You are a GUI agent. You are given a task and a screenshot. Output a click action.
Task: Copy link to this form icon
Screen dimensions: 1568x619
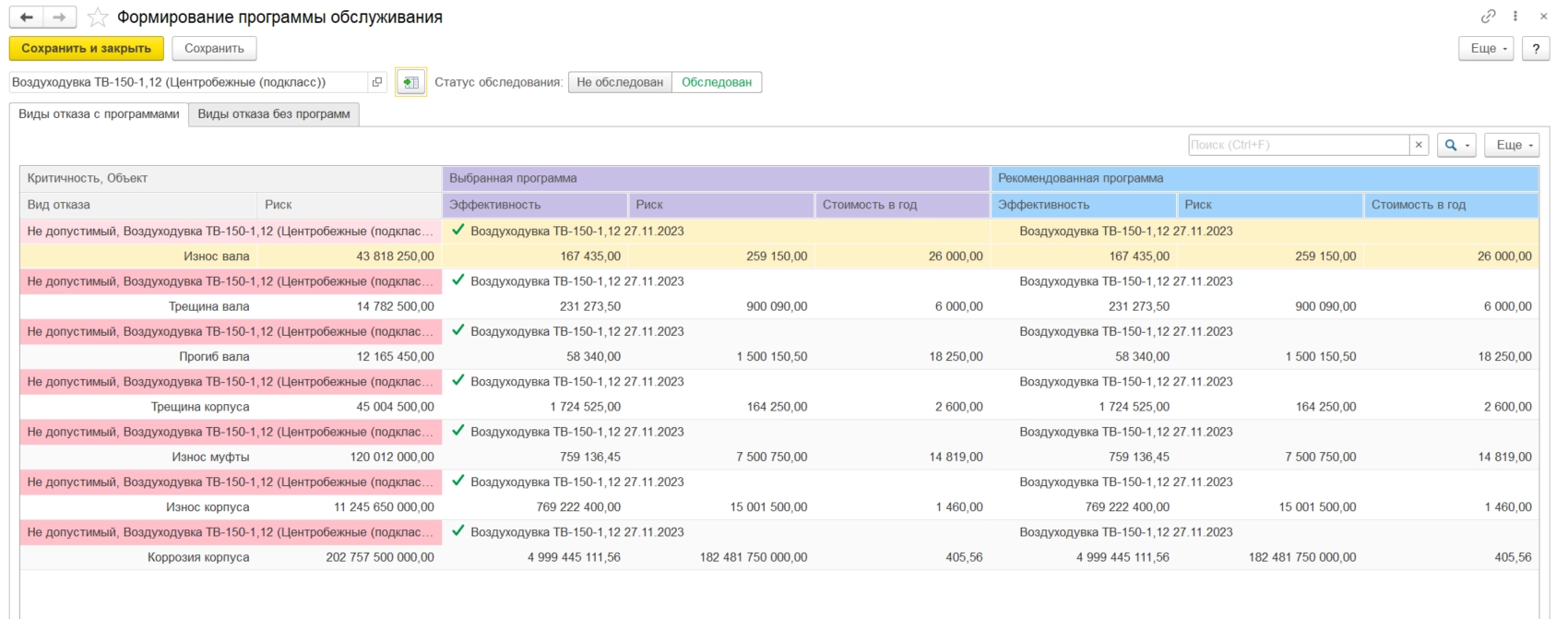[1488, 17]
